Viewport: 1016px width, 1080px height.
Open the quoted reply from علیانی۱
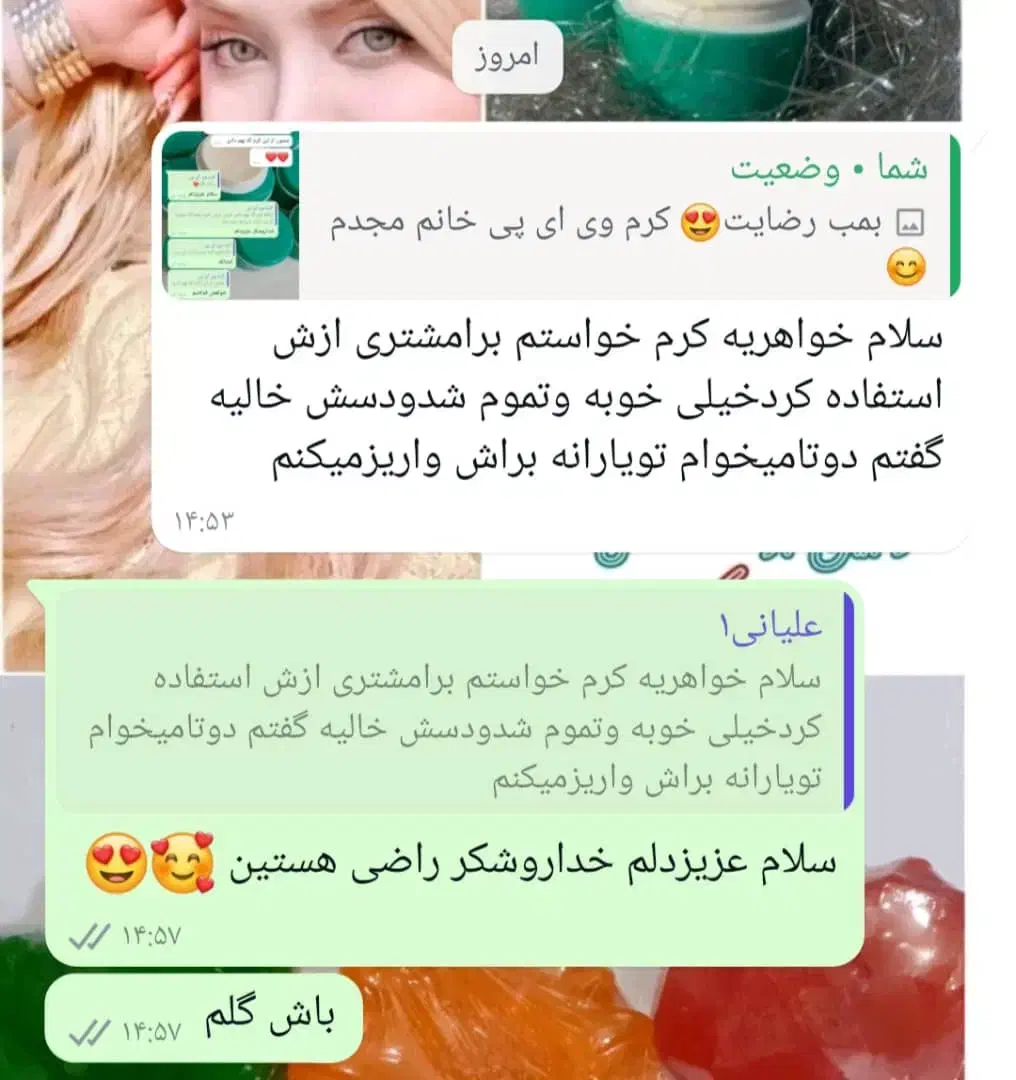tap(455, 703)
